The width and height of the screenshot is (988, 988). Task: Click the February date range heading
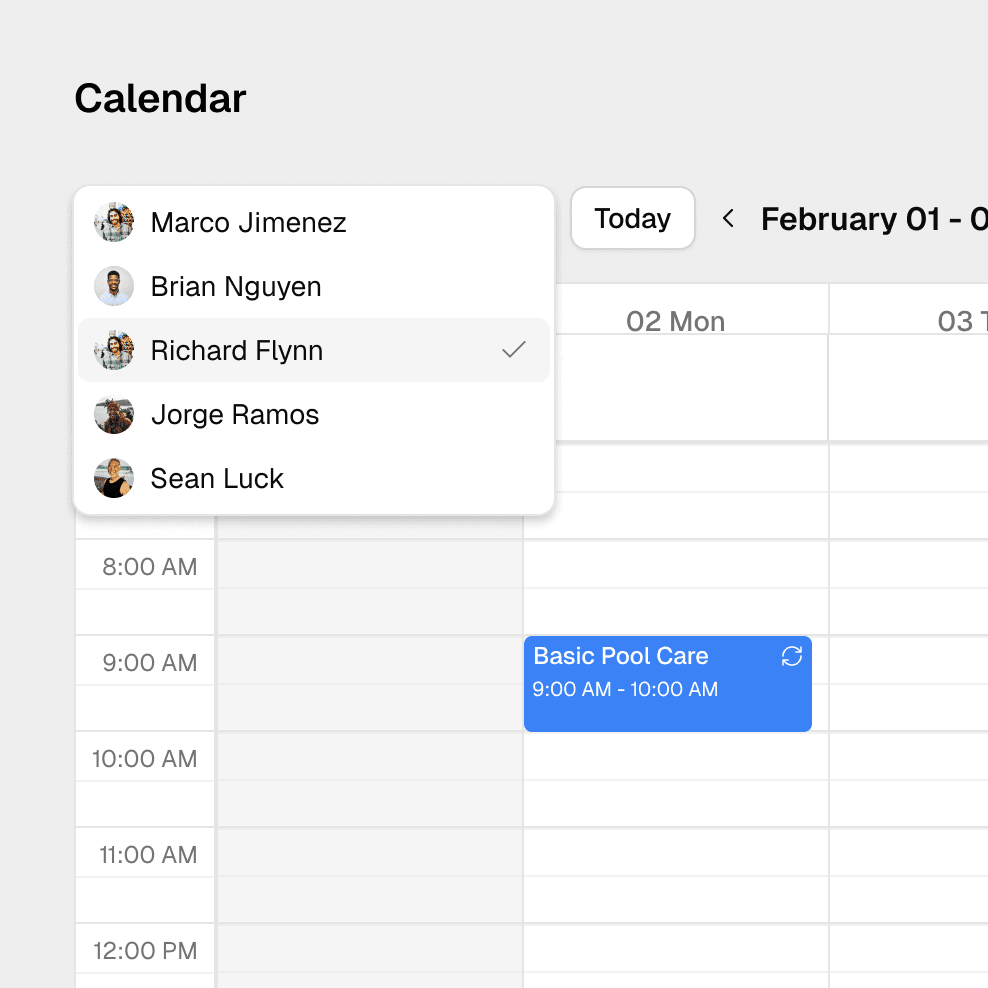870,219
